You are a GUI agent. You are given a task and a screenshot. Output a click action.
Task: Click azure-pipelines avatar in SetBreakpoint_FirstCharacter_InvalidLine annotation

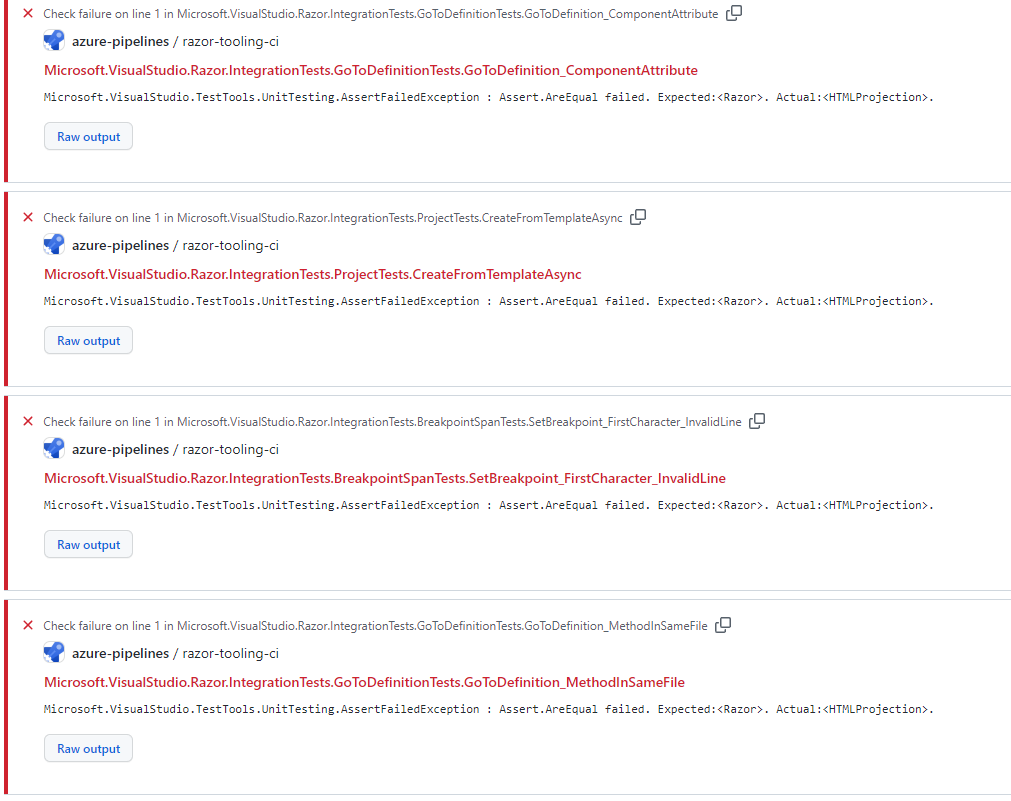pos(54,448)
